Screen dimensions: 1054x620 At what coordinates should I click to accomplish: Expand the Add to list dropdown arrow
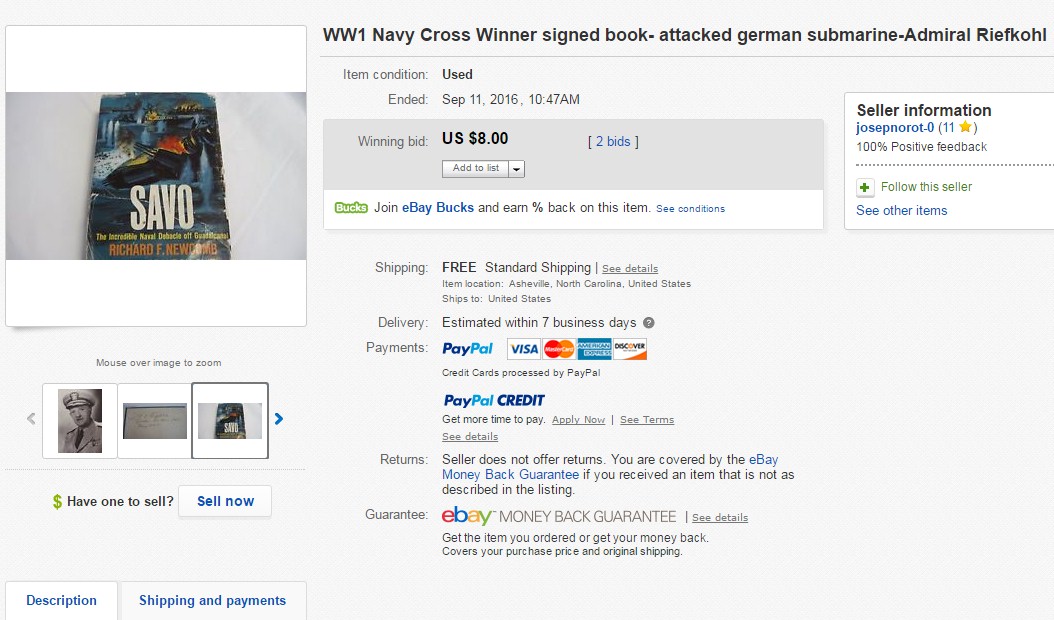coord(517,169)
